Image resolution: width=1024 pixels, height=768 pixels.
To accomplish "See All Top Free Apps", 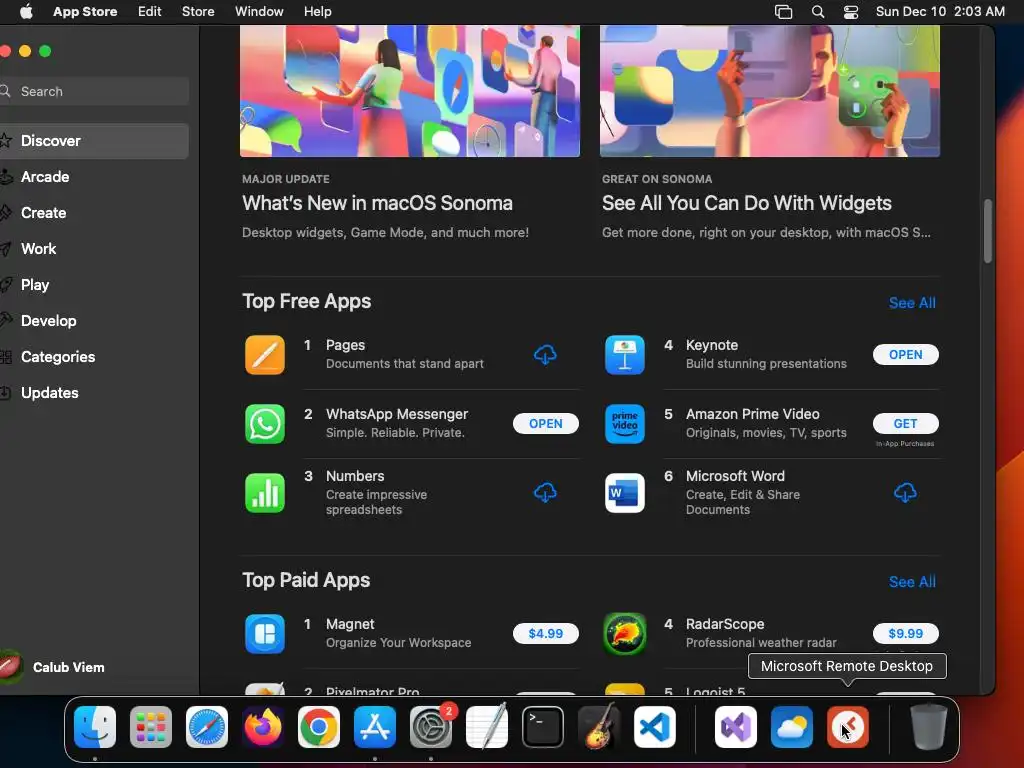I will pyautogui.click(x=912, y=303).
